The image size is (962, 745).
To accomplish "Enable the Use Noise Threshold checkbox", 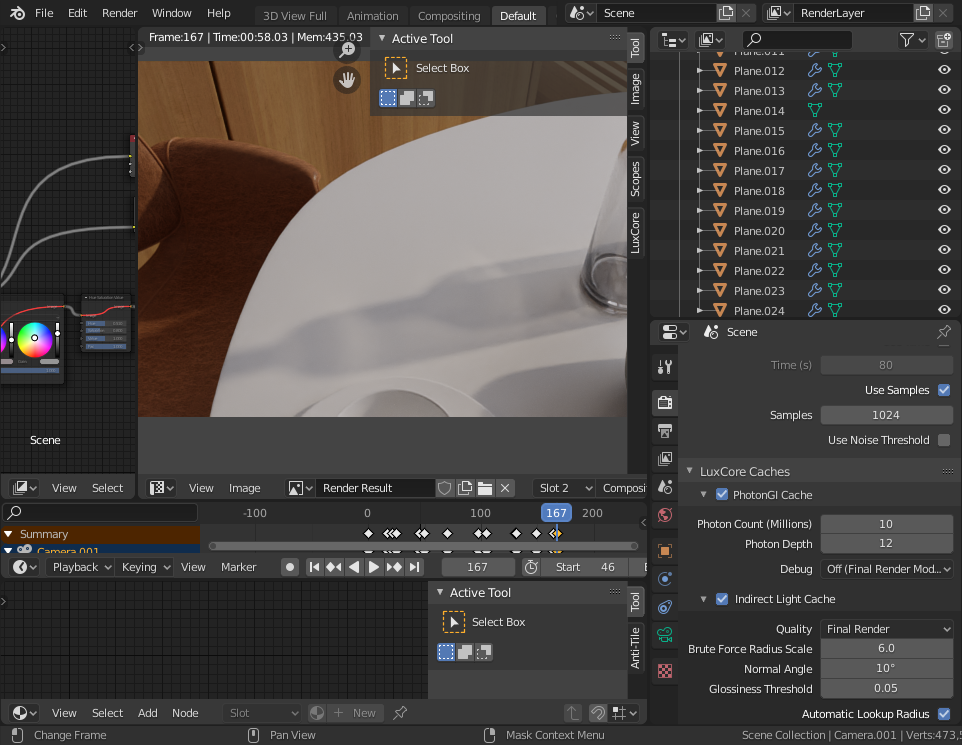I will [x=944, y=440].
